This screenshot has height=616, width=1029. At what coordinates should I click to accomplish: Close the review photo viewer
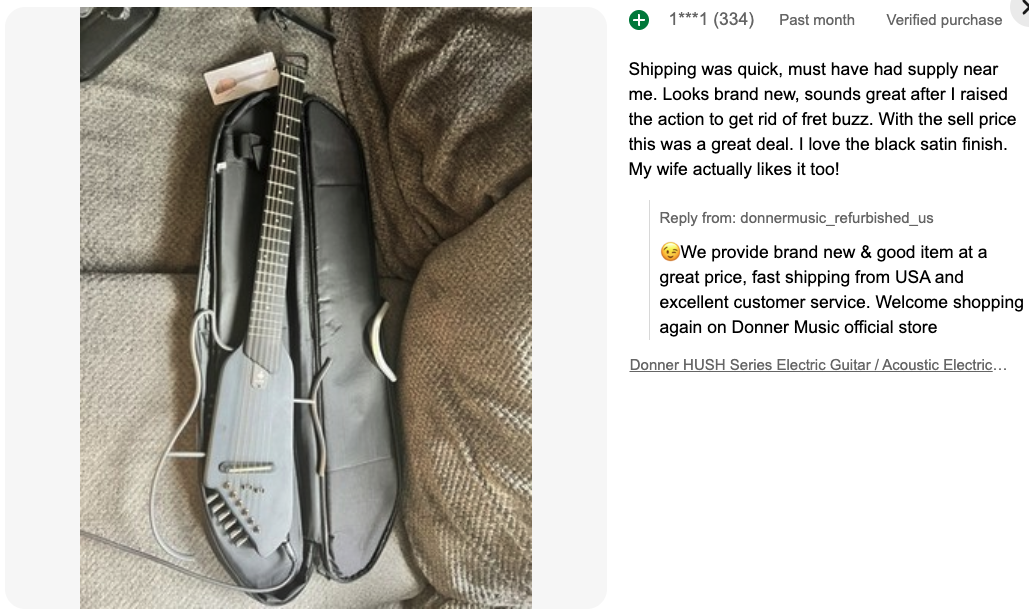pyautogui.click(x=1022, y=9)
